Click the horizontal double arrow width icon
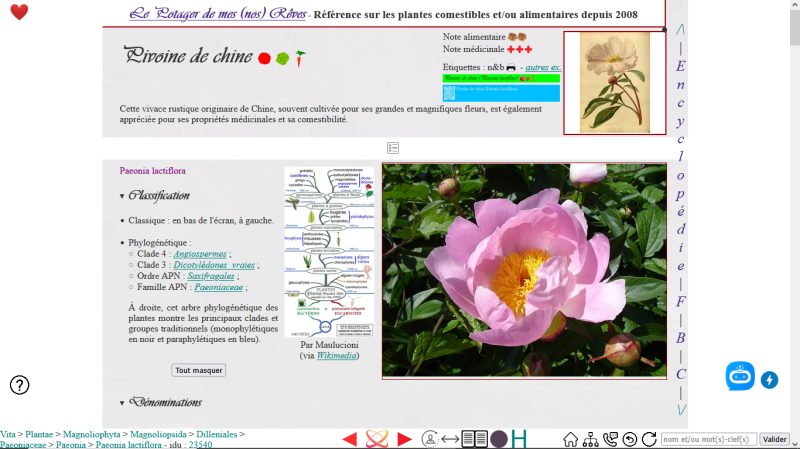The height and width of the screenshot is (449, 800). (x=450, y=439)
